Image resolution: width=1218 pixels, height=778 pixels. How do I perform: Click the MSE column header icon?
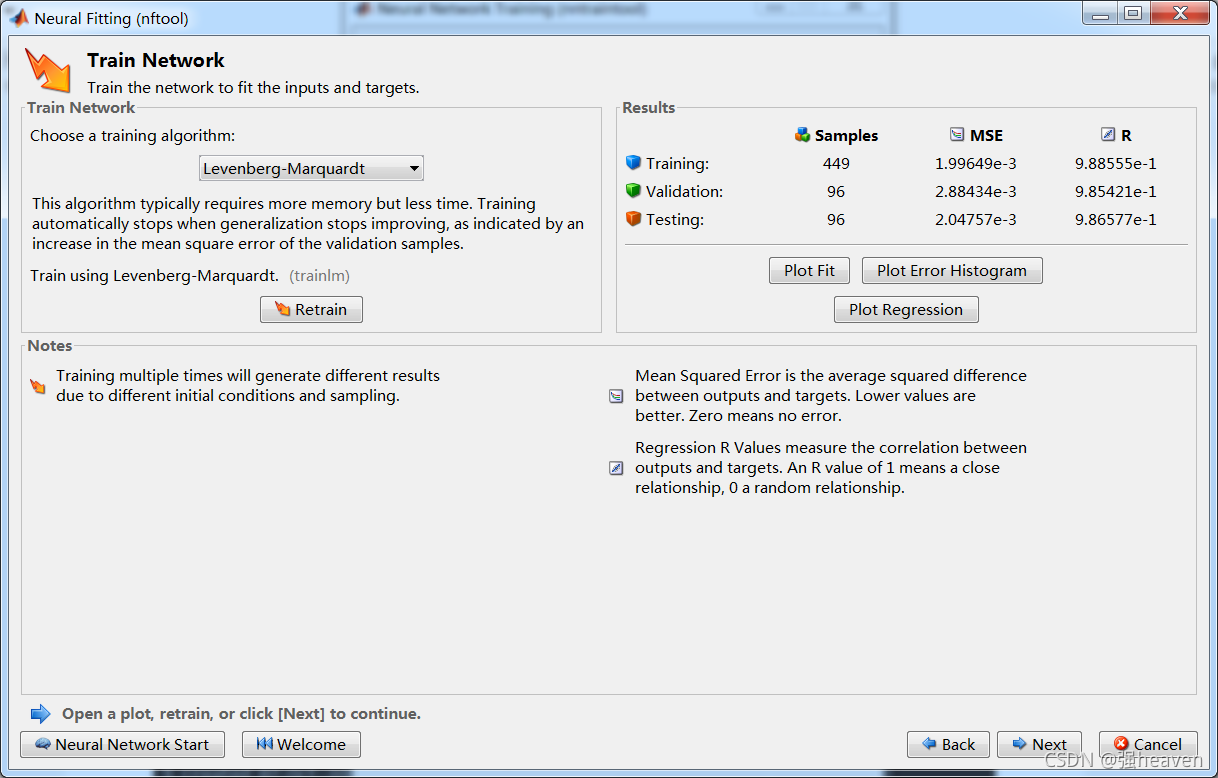[957, 135]
